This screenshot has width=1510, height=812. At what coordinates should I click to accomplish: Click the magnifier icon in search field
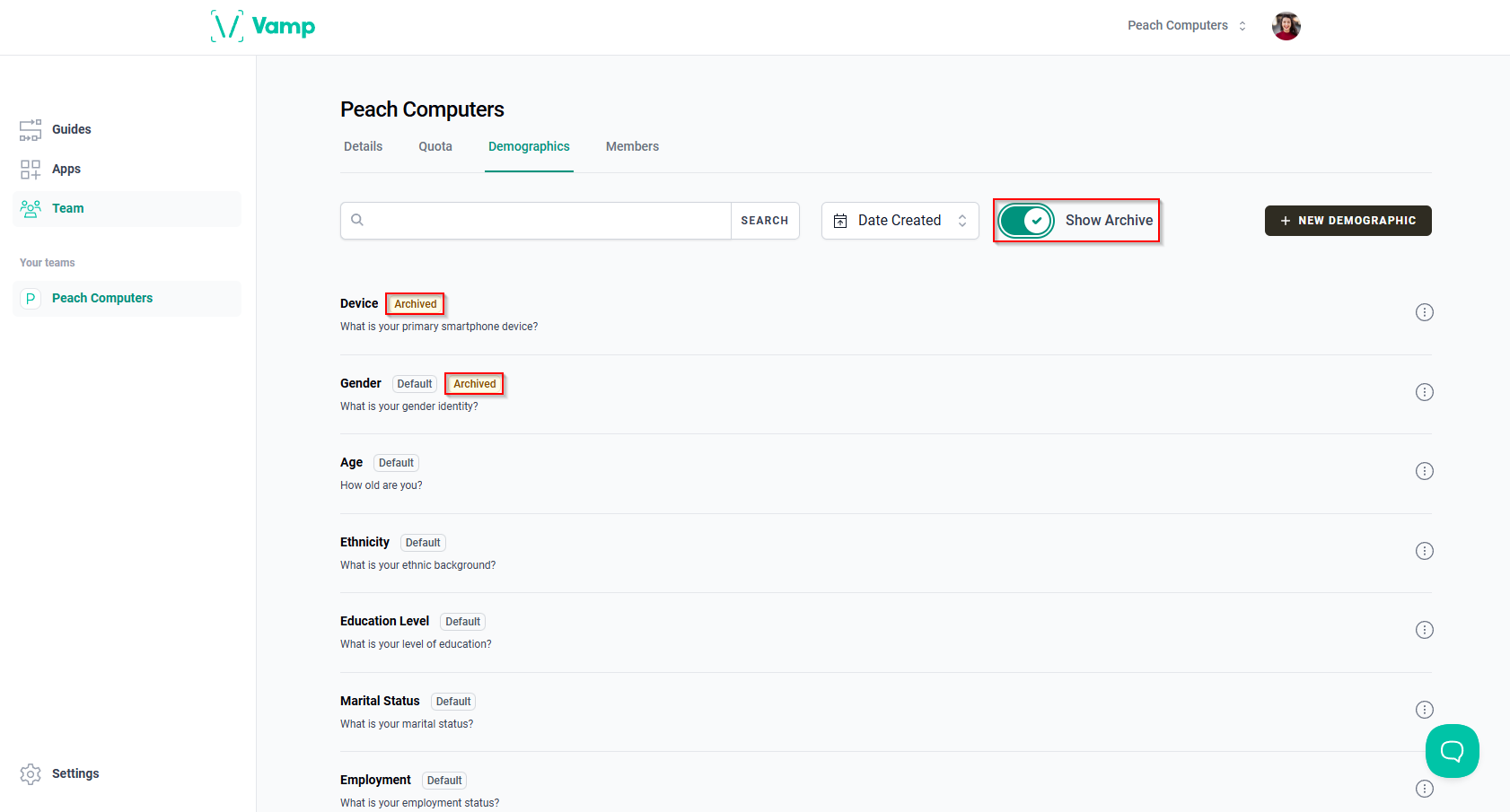(357, 220)
